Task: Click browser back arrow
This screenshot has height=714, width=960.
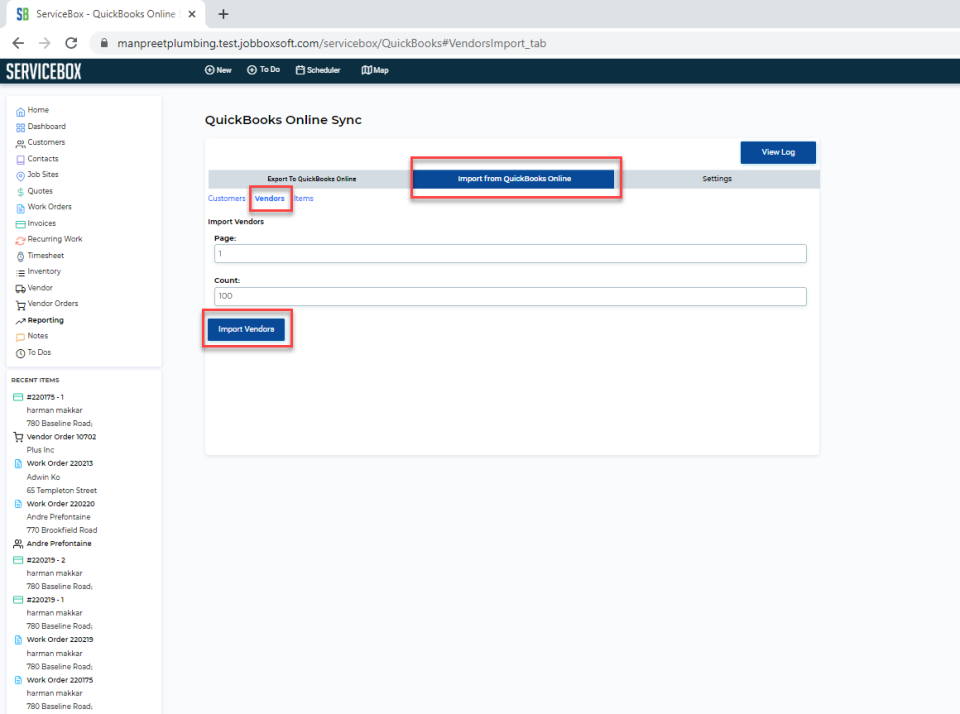Action: click(x=18, y=43)
